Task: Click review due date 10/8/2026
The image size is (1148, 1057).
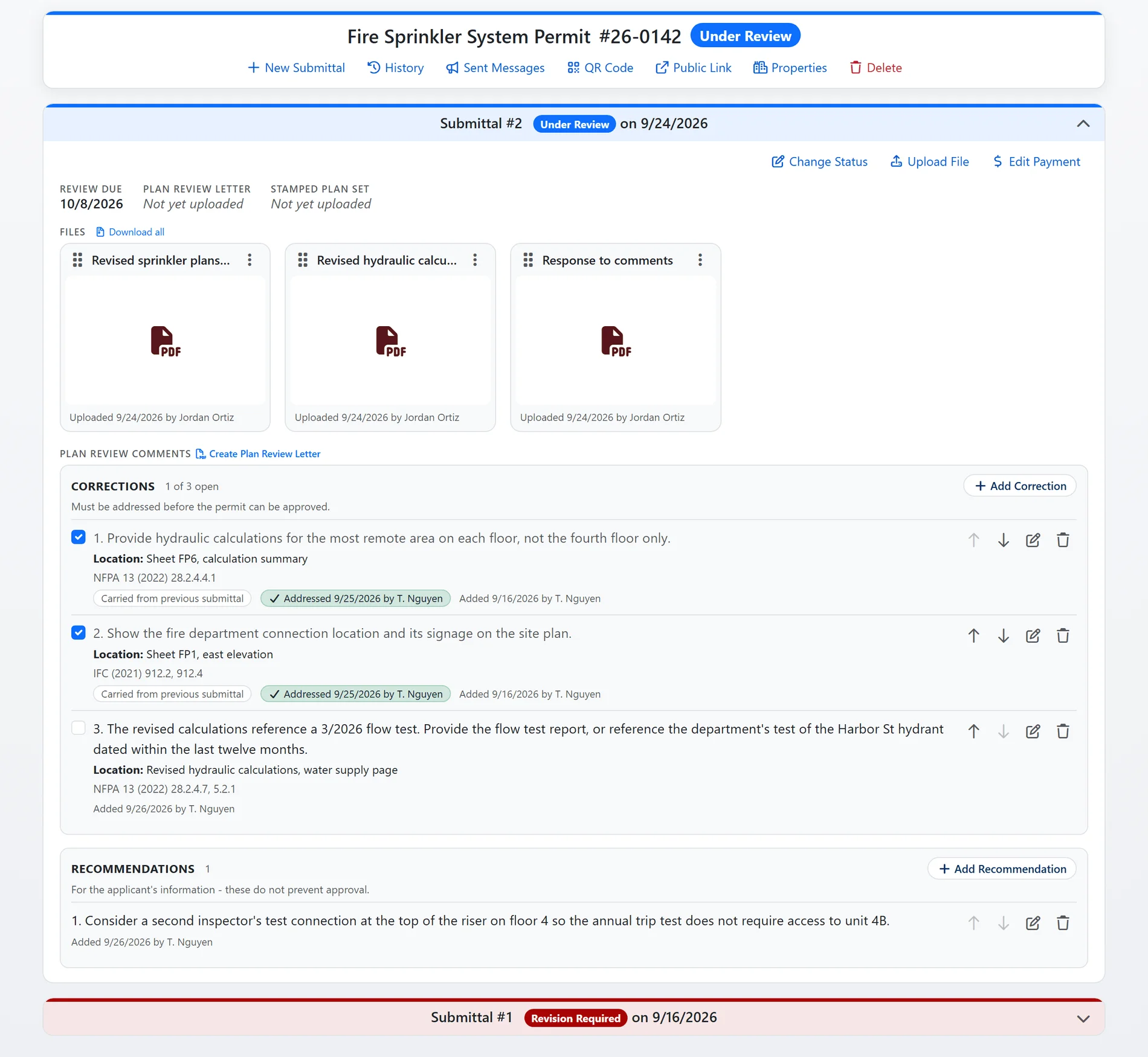Action: click(91, 204)
